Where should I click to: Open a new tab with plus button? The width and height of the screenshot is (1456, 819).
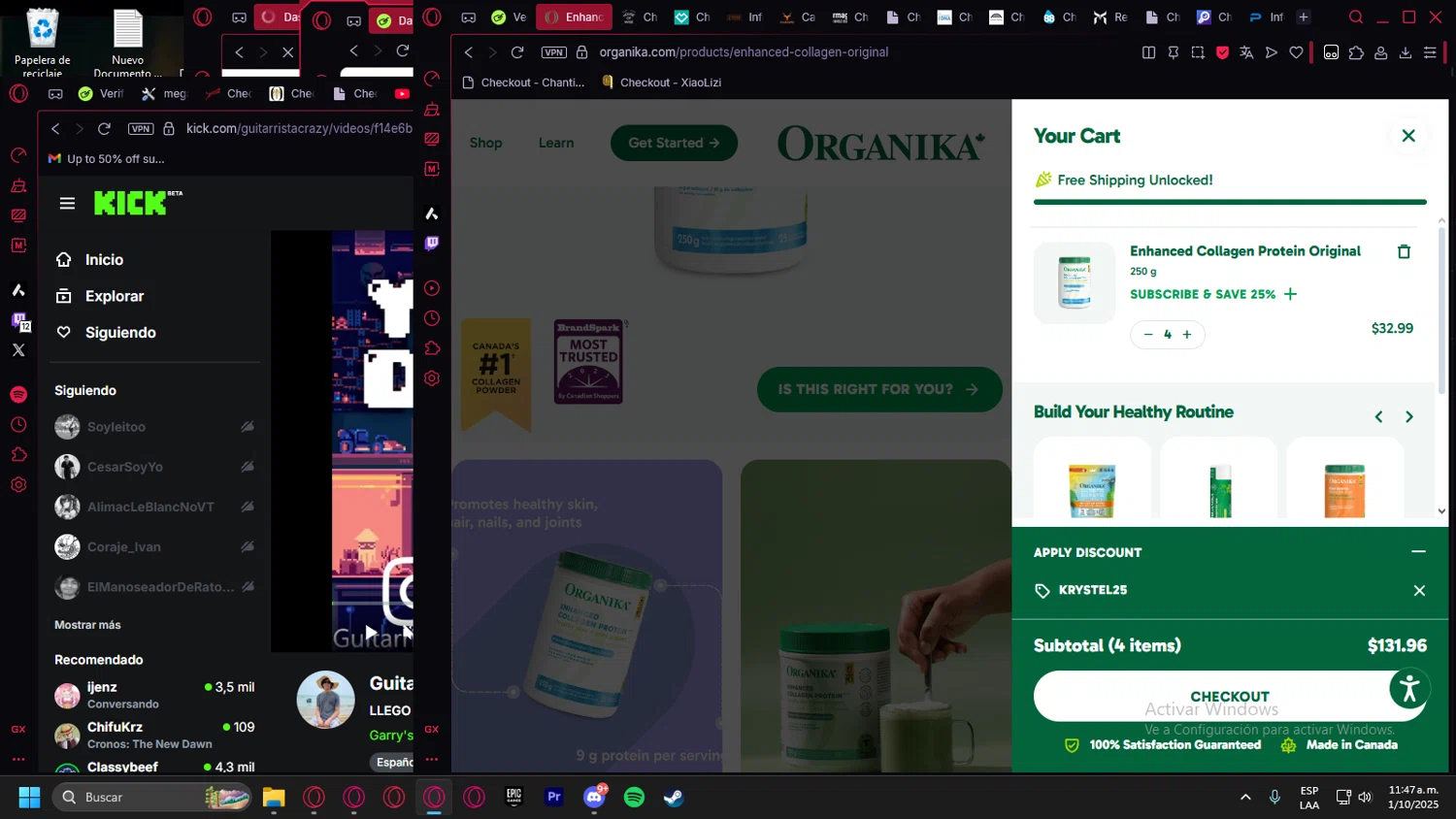(1304, 16)
